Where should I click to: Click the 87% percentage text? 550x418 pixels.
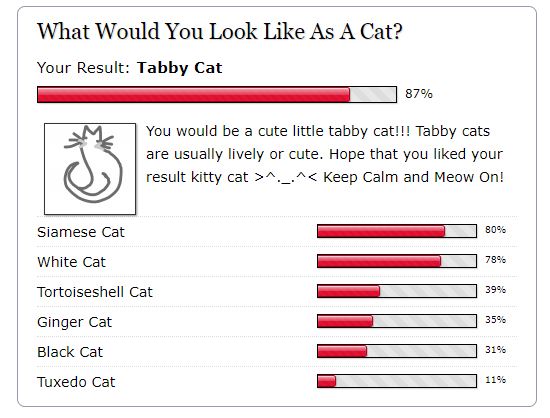pos(419,94)
